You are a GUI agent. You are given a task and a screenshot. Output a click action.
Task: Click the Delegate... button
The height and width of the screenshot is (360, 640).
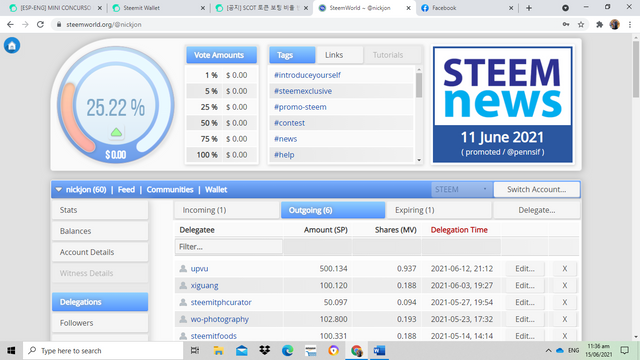537,210
